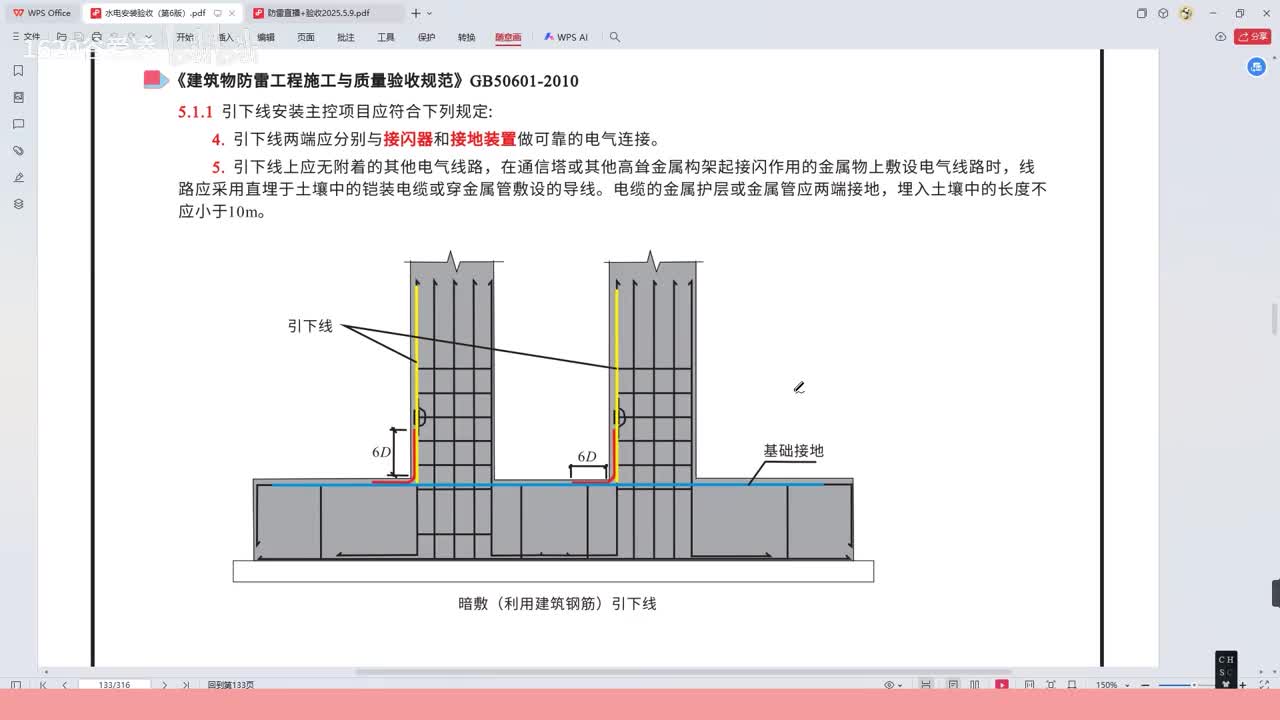The height and width of the screenshot is (720, 1280).
Task: Switch to 水电安装验收(第6版).pdf tab
Action: 162,13
